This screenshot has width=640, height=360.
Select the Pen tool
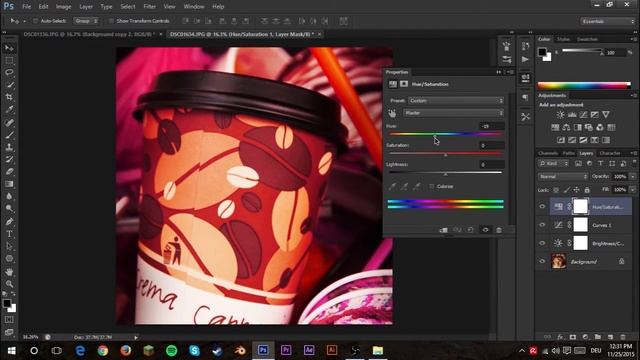(x=9, y=222)
